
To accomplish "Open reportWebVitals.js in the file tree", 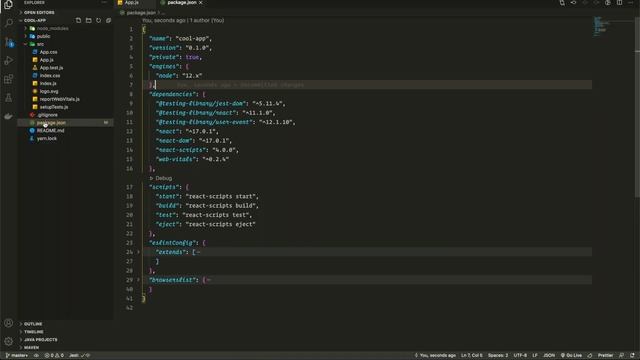I will tap(59, 99).
